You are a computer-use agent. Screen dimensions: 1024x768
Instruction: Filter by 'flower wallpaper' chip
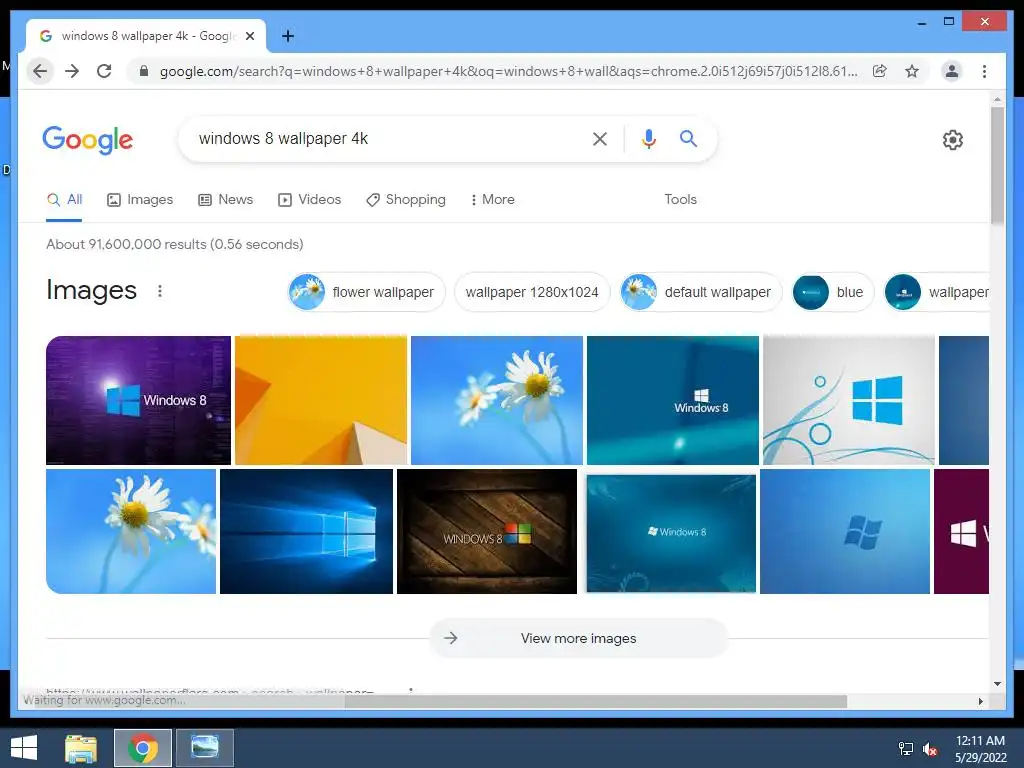(366, 292)
